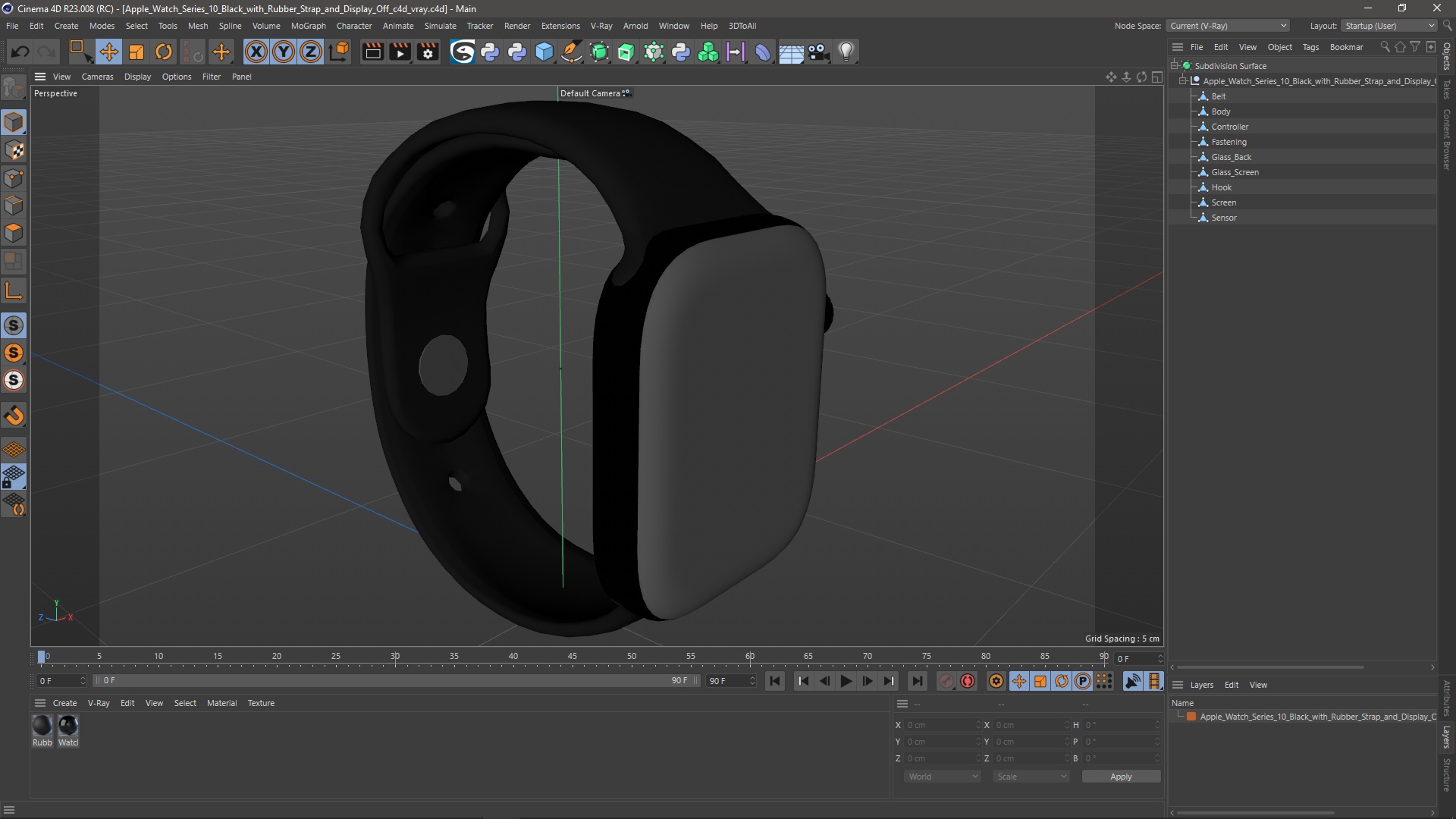Switch to Edges mode
Viewport: 1456px width, 819px height.
pyautogui.click(x=14, y=206)
